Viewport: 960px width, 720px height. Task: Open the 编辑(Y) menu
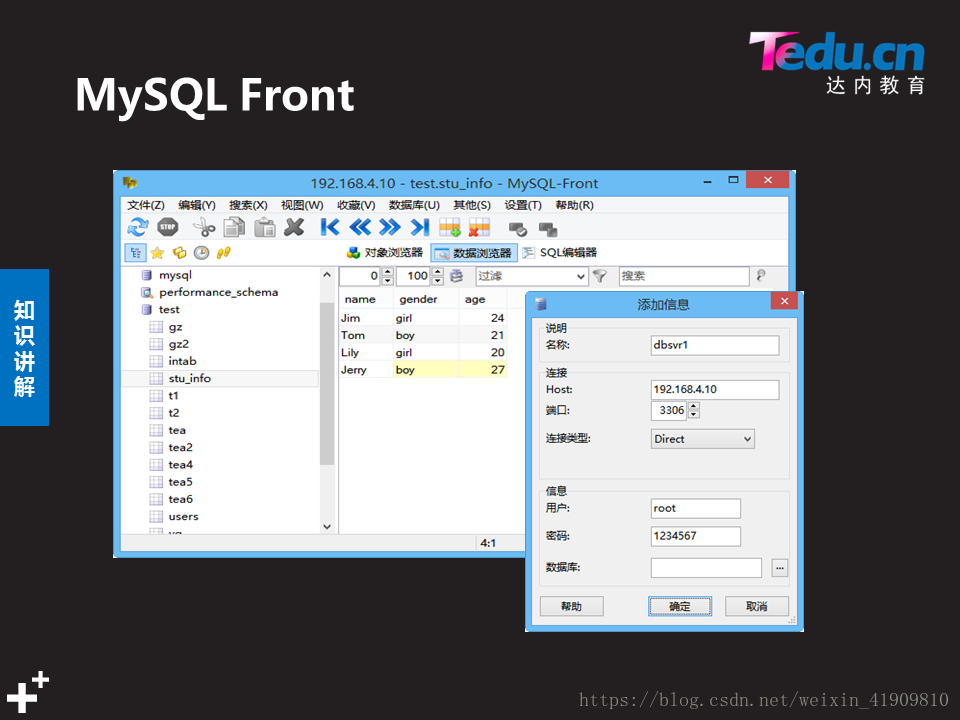(197, 205)
